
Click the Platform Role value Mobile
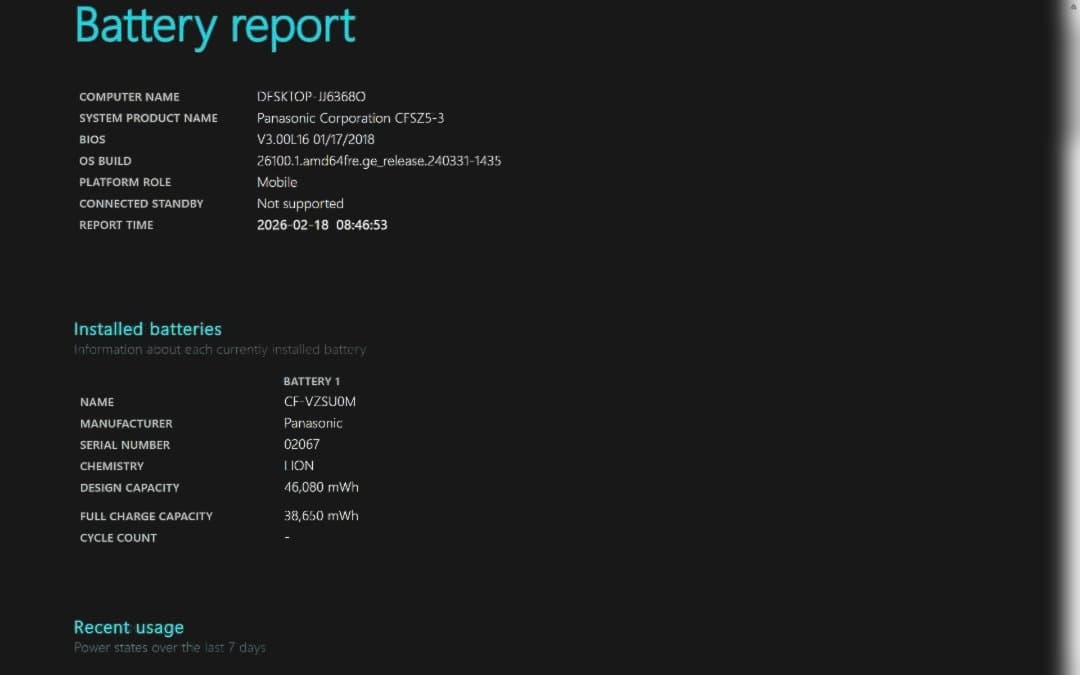pos(277,182)
